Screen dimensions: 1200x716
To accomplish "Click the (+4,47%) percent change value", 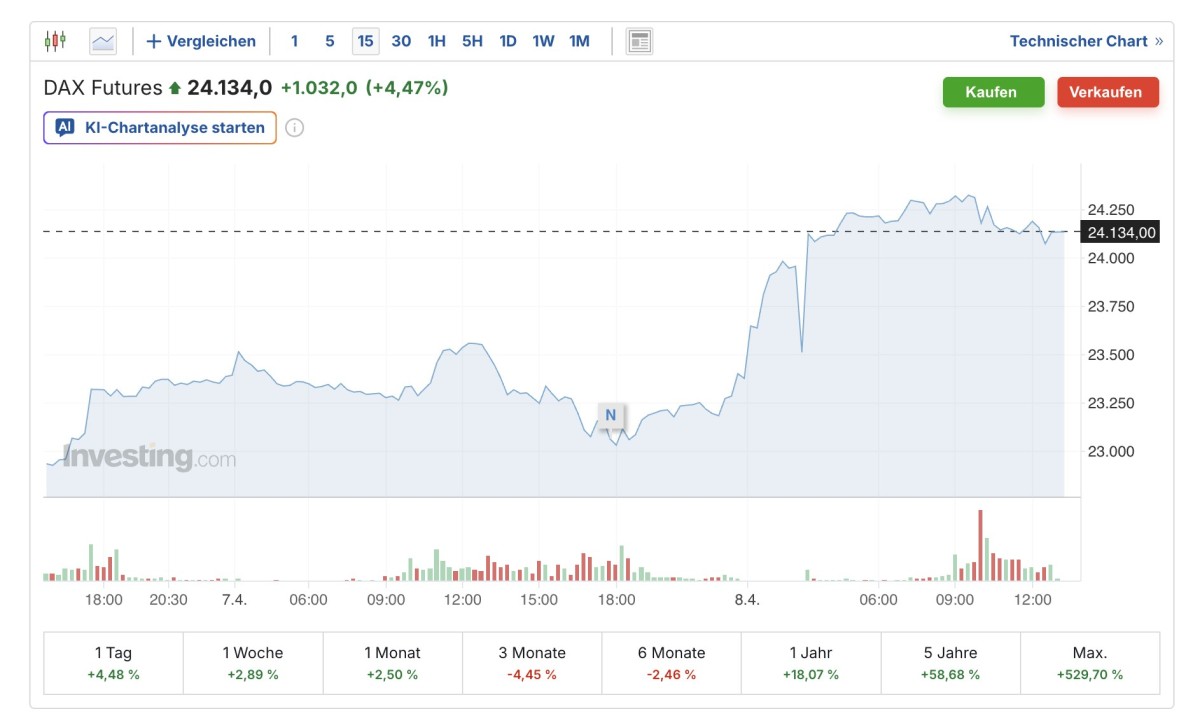I will coord(407,88).
